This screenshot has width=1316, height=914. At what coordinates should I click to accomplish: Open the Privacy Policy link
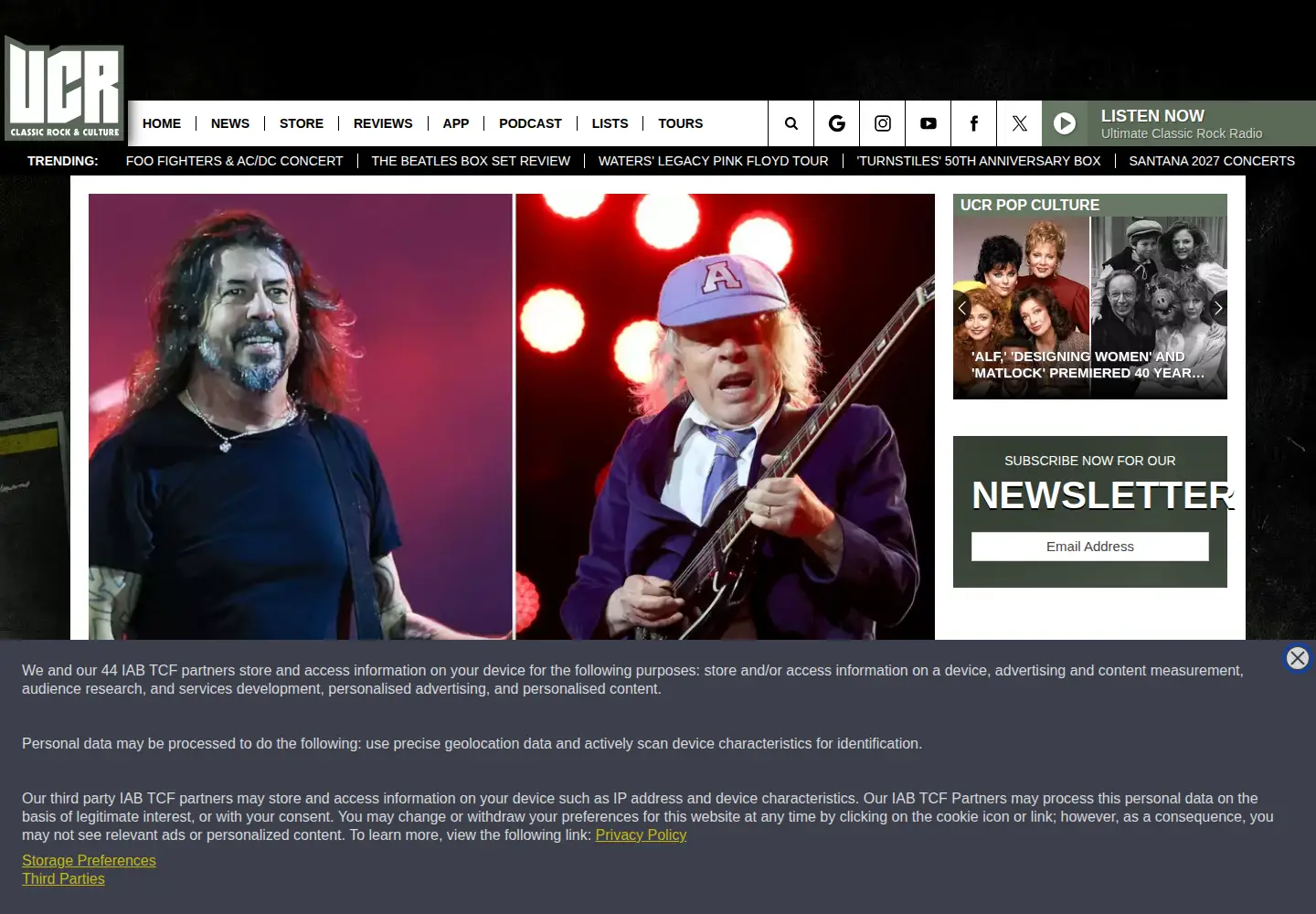pos(641,834)
